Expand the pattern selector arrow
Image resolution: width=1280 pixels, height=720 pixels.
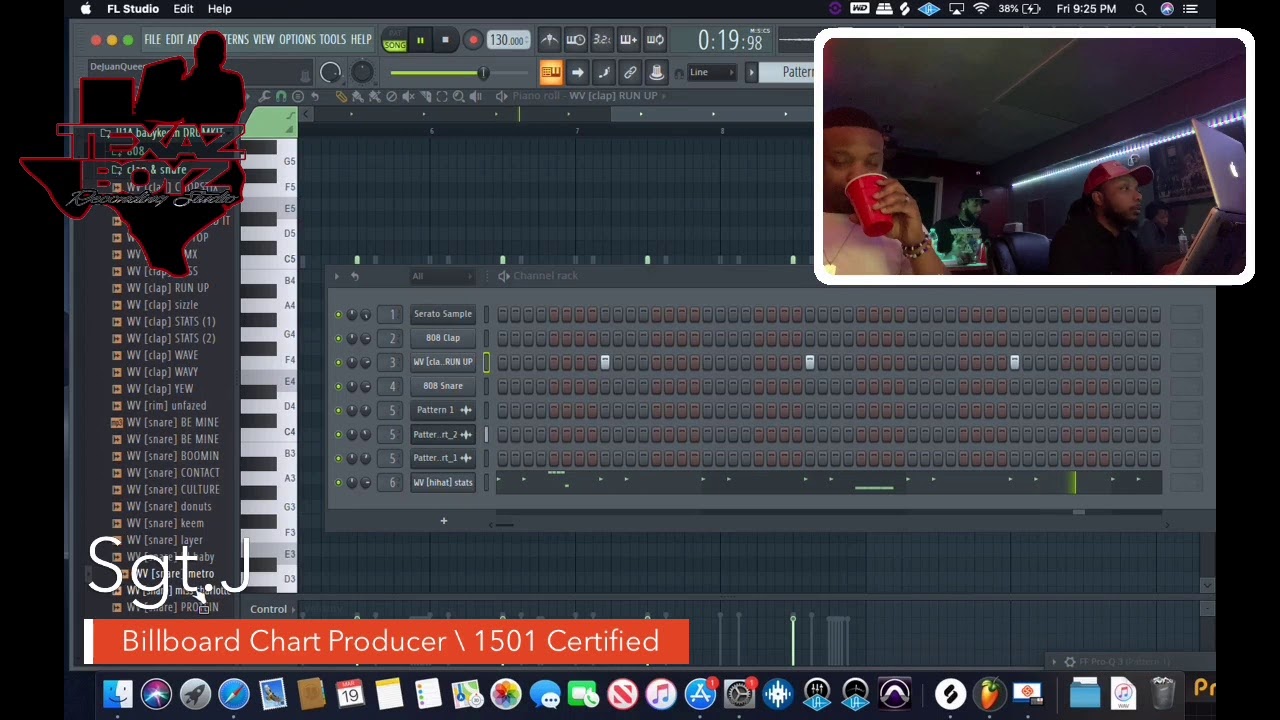pyautogui.click(x=751, y=72)
